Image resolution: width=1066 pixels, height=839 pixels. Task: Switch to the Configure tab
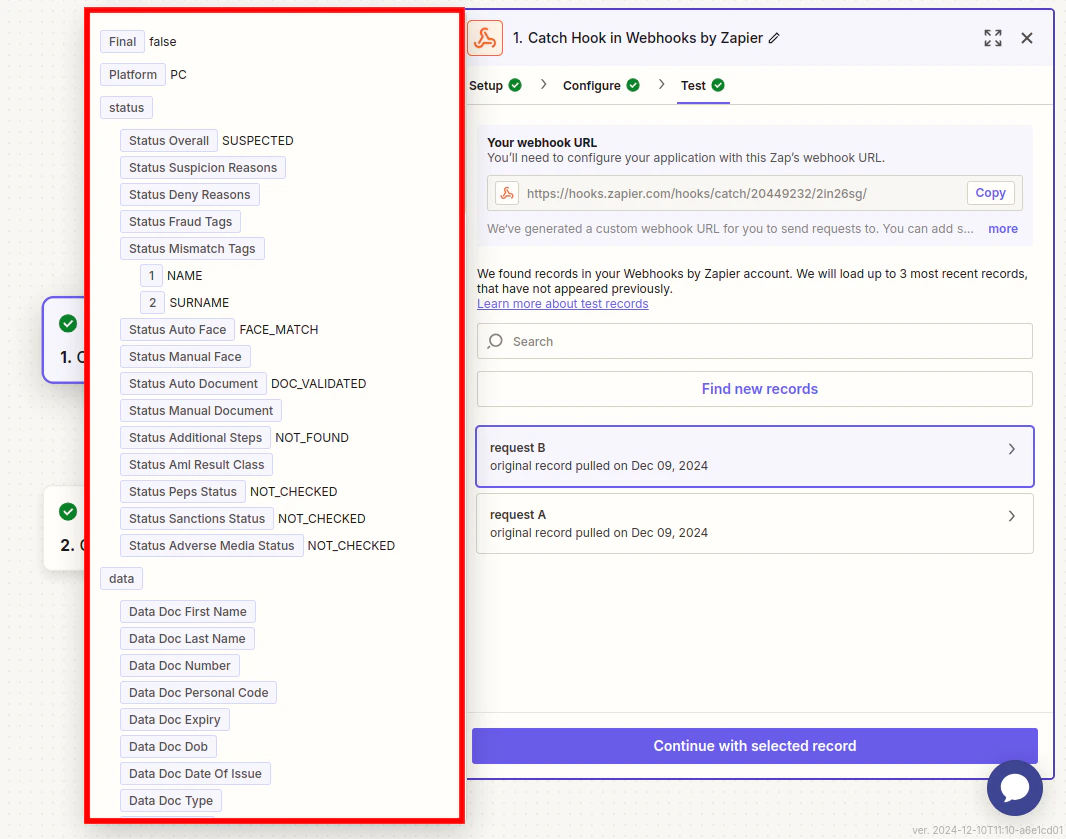[593, 86]
